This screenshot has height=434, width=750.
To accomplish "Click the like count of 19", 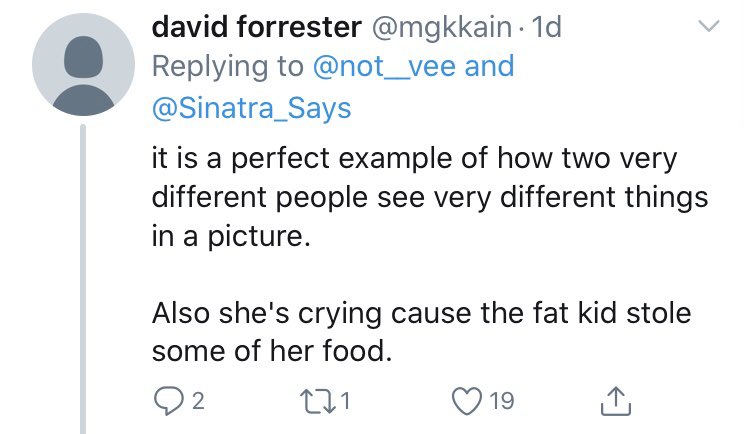I will [x=502, y=402].
